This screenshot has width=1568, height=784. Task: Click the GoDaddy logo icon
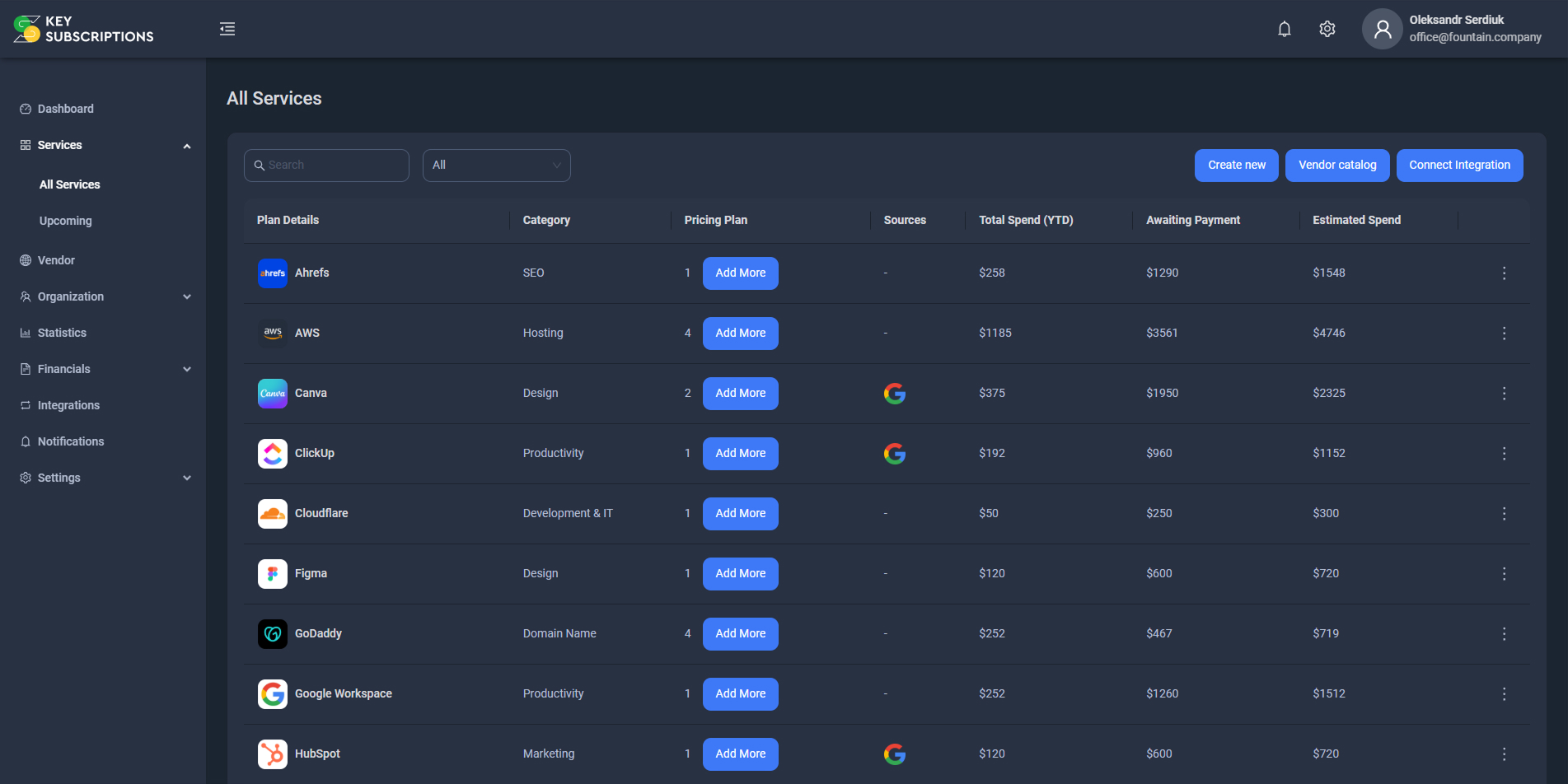[273, 634]
